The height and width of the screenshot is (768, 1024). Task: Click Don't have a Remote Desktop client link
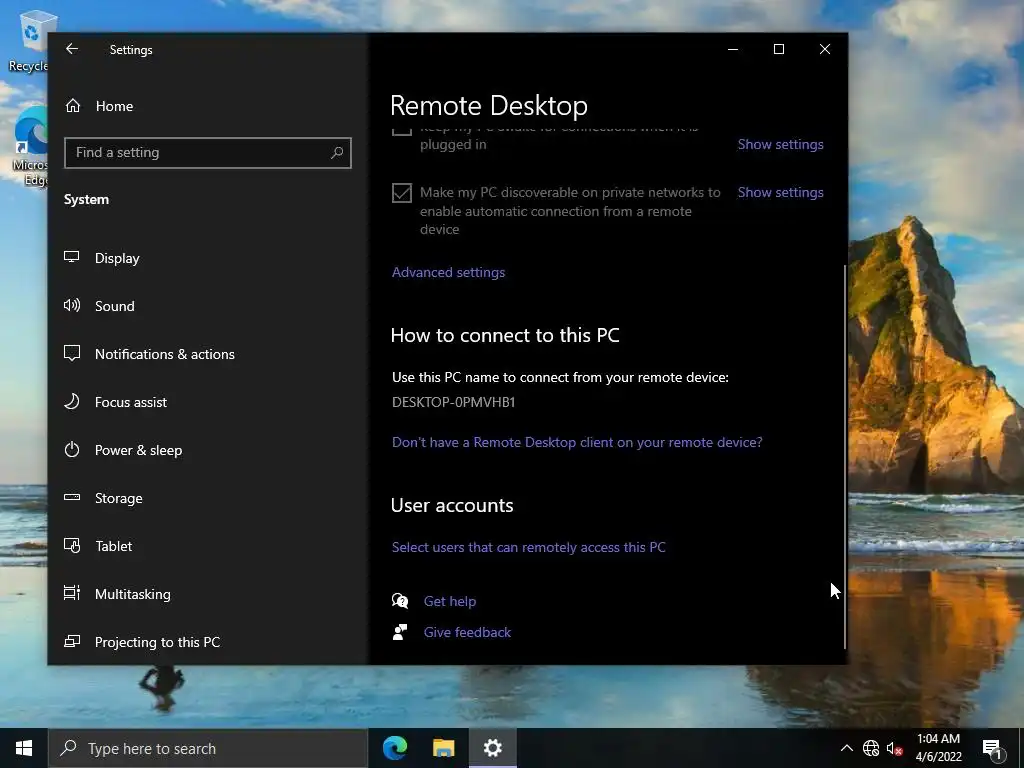577,442
